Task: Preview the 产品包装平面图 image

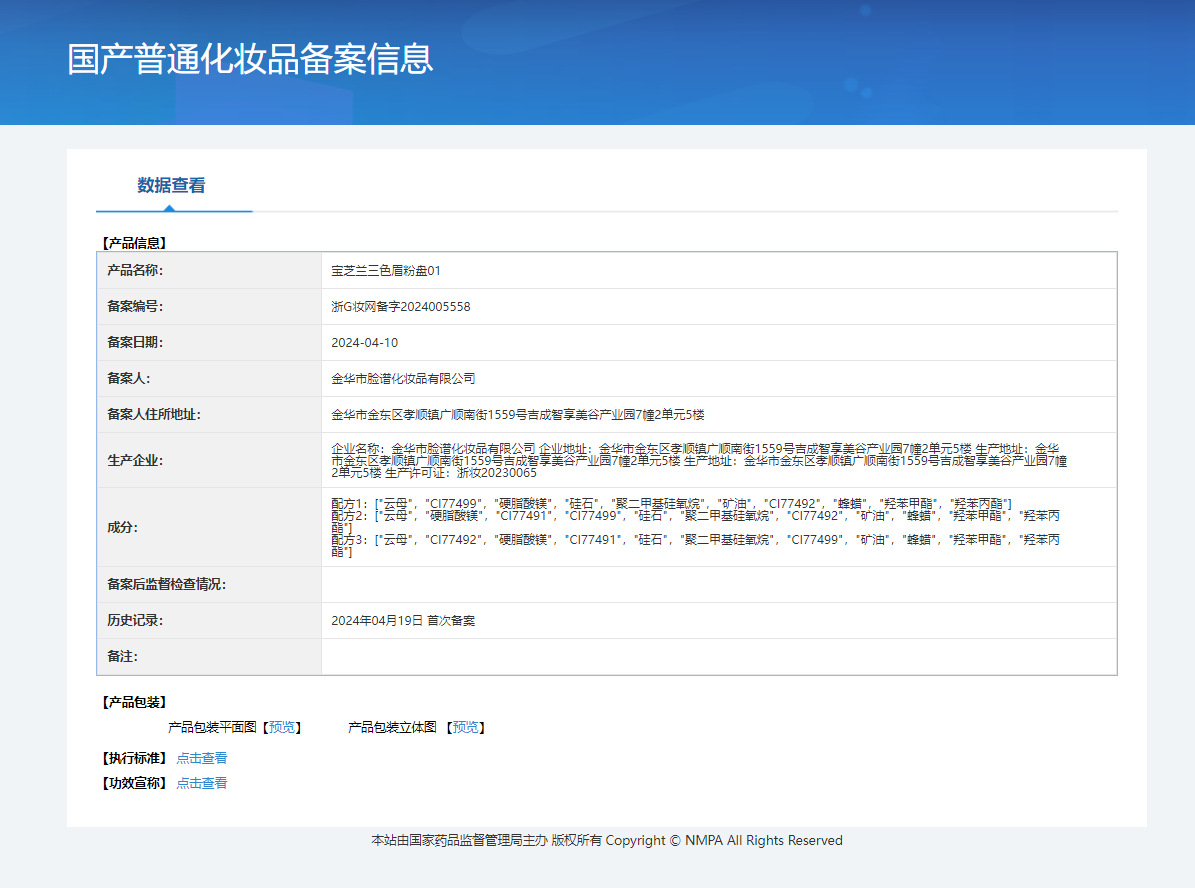Action: pos(282,727)
